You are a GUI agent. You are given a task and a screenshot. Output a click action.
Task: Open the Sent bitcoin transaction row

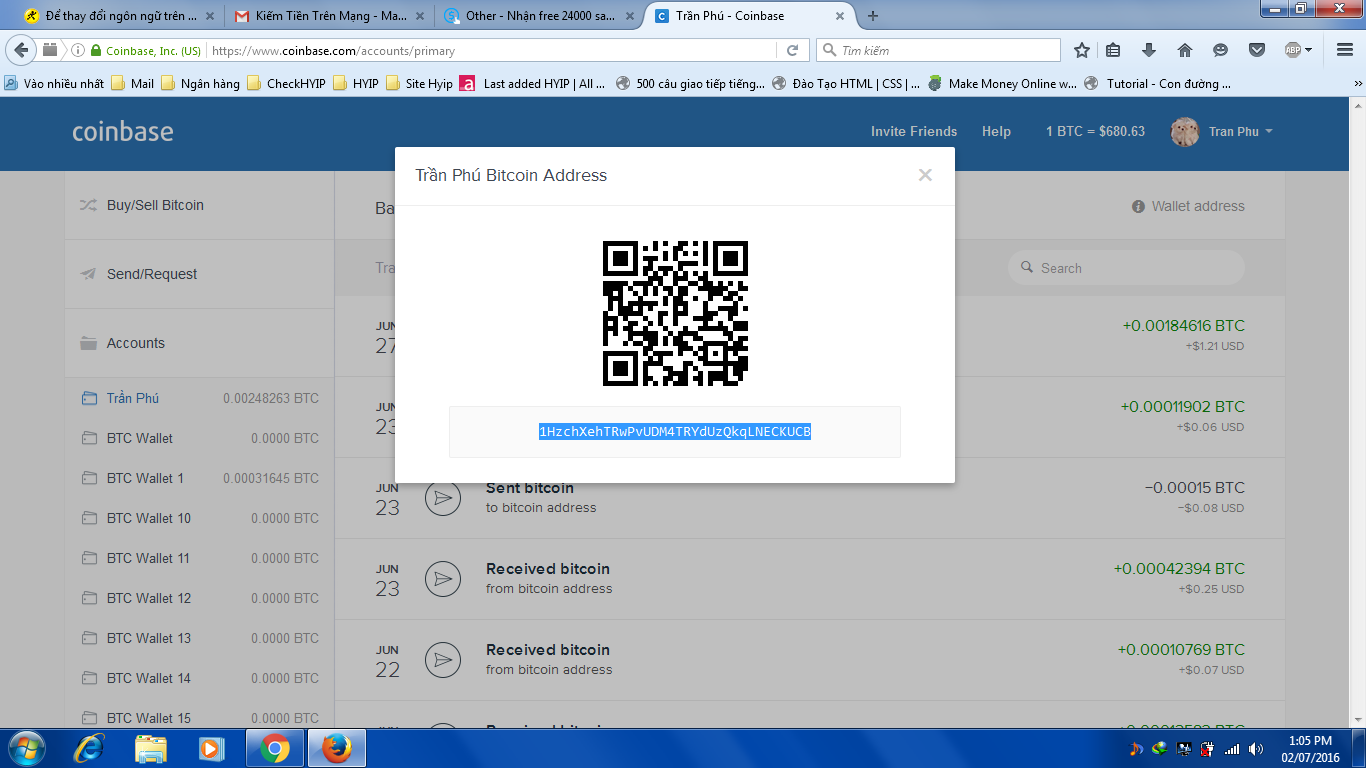pyautogui.click(x=810, y=498)
